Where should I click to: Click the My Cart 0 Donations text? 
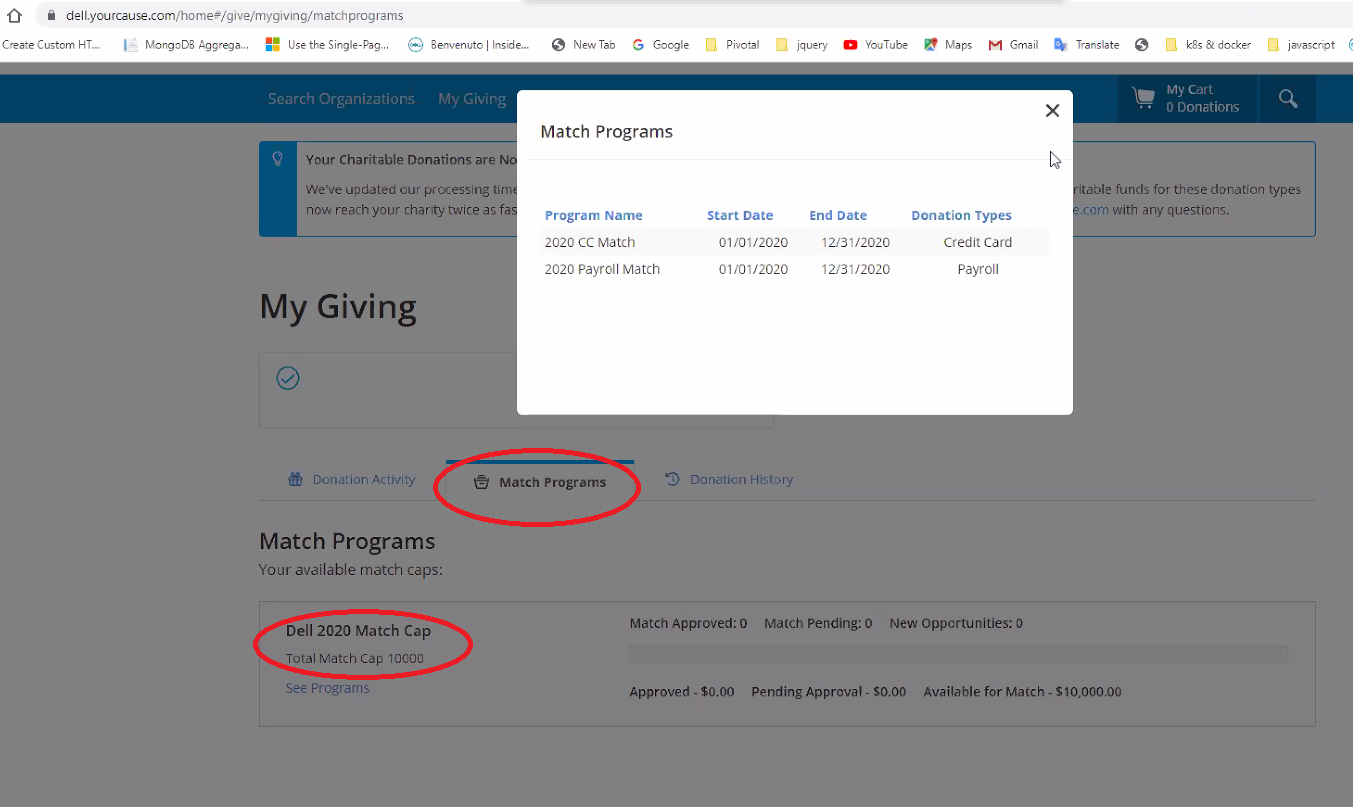(x=1202, y=98)
